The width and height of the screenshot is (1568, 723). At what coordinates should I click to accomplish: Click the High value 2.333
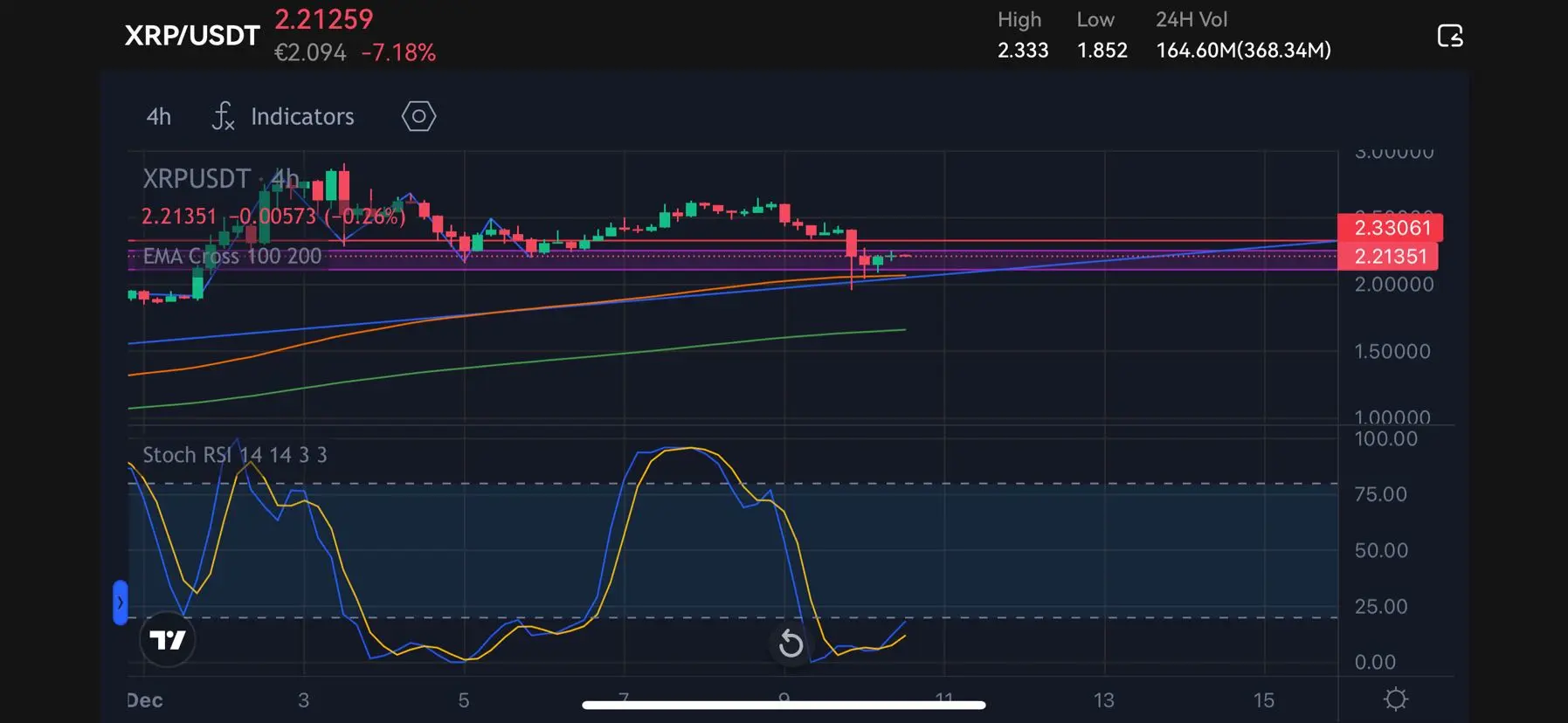(x=1023, y=51)
